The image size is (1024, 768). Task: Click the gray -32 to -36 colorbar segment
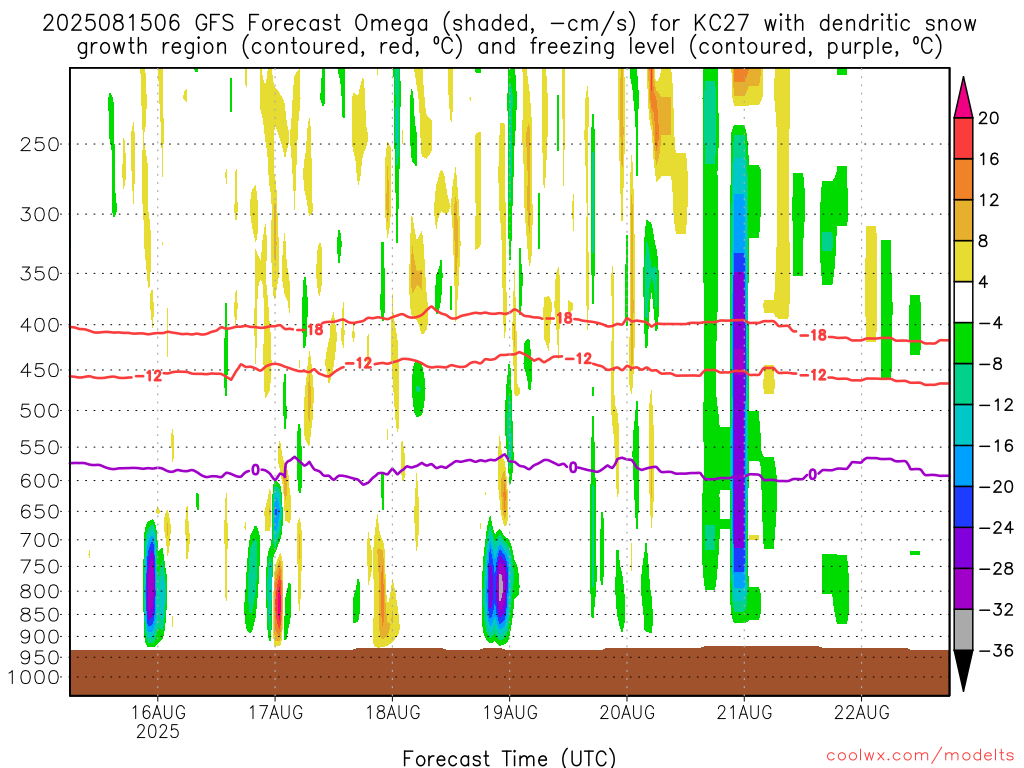click(963, 630)
